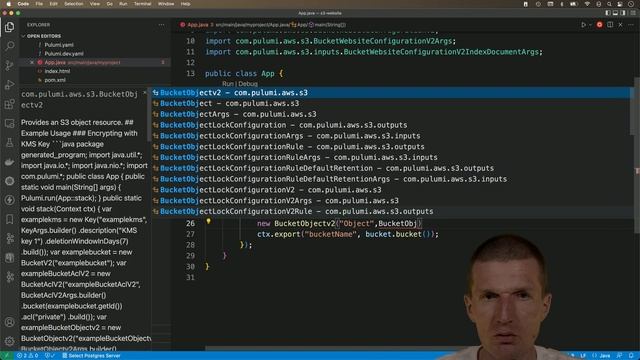
Task: Open the View menu
Action: pyautogui.click(x=95, y=4)
